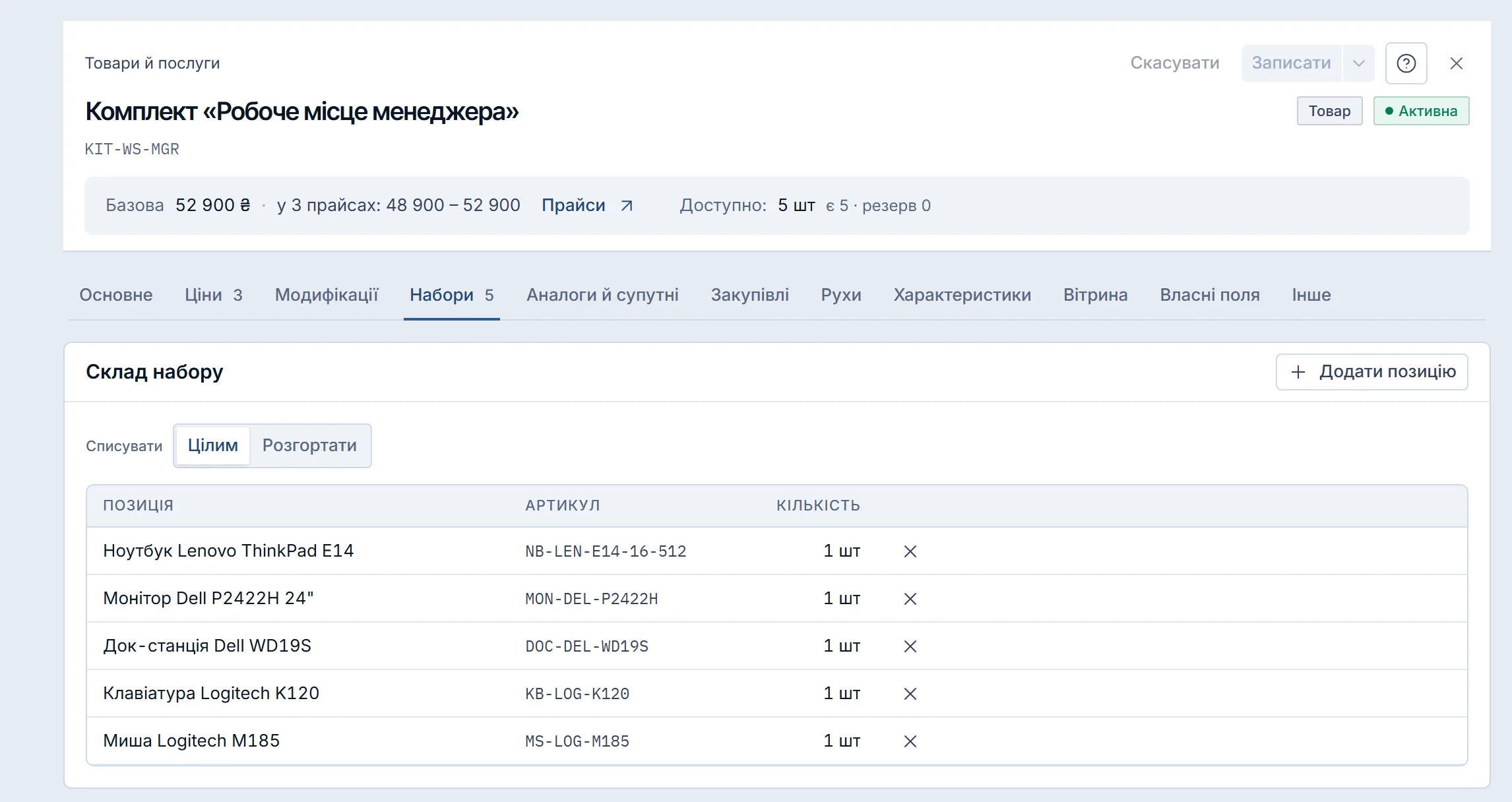Click Додати позицію button
Image resolution: width=1512 pixels, height=802 pixels.
coord(1372,372)
